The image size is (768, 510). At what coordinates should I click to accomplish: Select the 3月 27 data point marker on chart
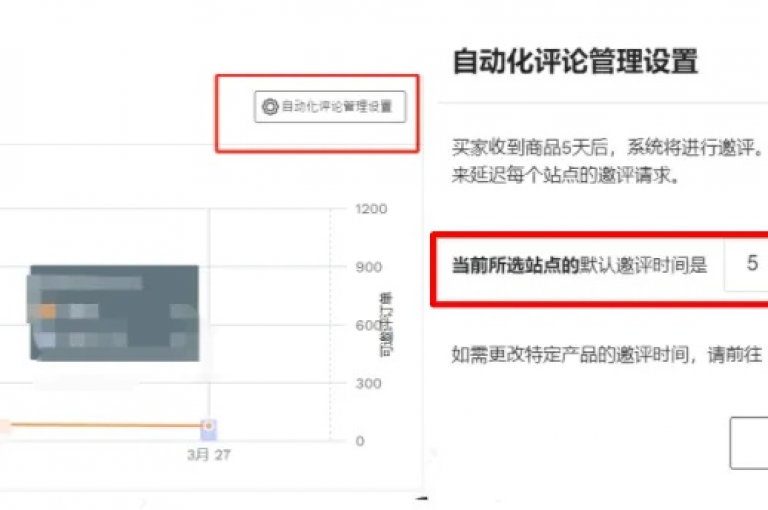point(209,426)
